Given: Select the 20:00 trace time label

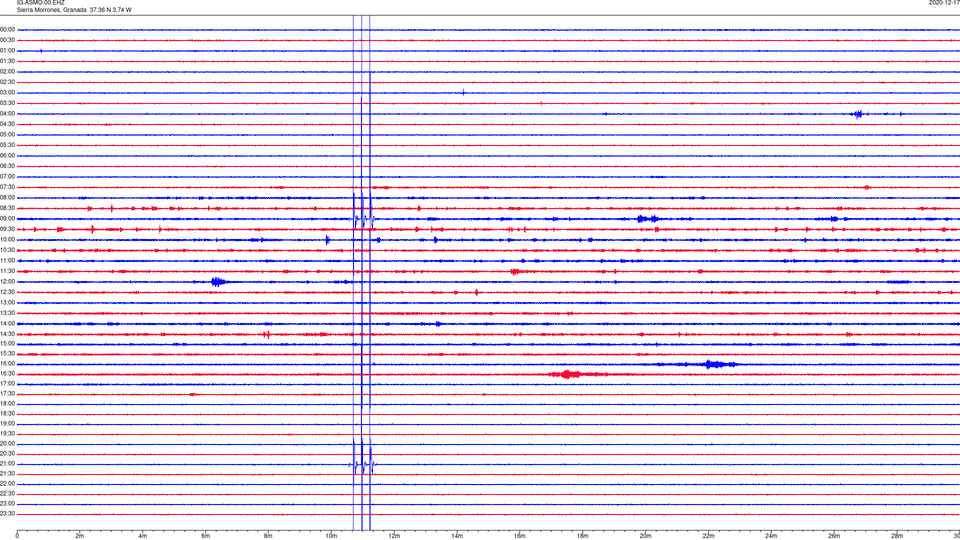Looking at the screenshot, I should [7, 444].
